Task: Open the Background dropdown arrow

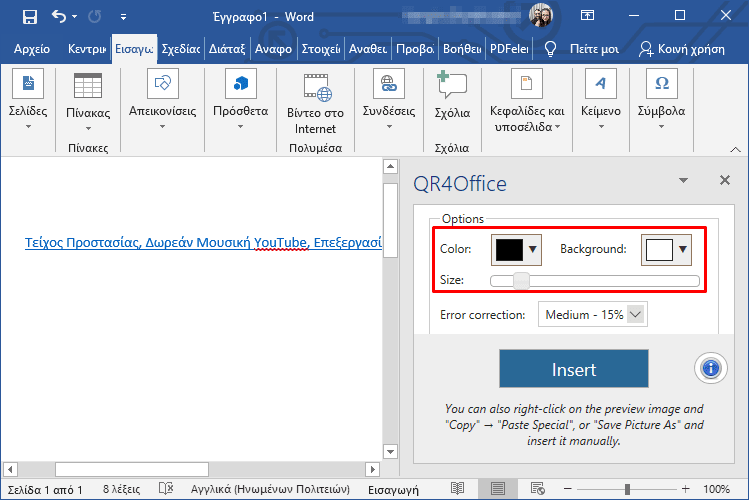Action: [683, 249]
